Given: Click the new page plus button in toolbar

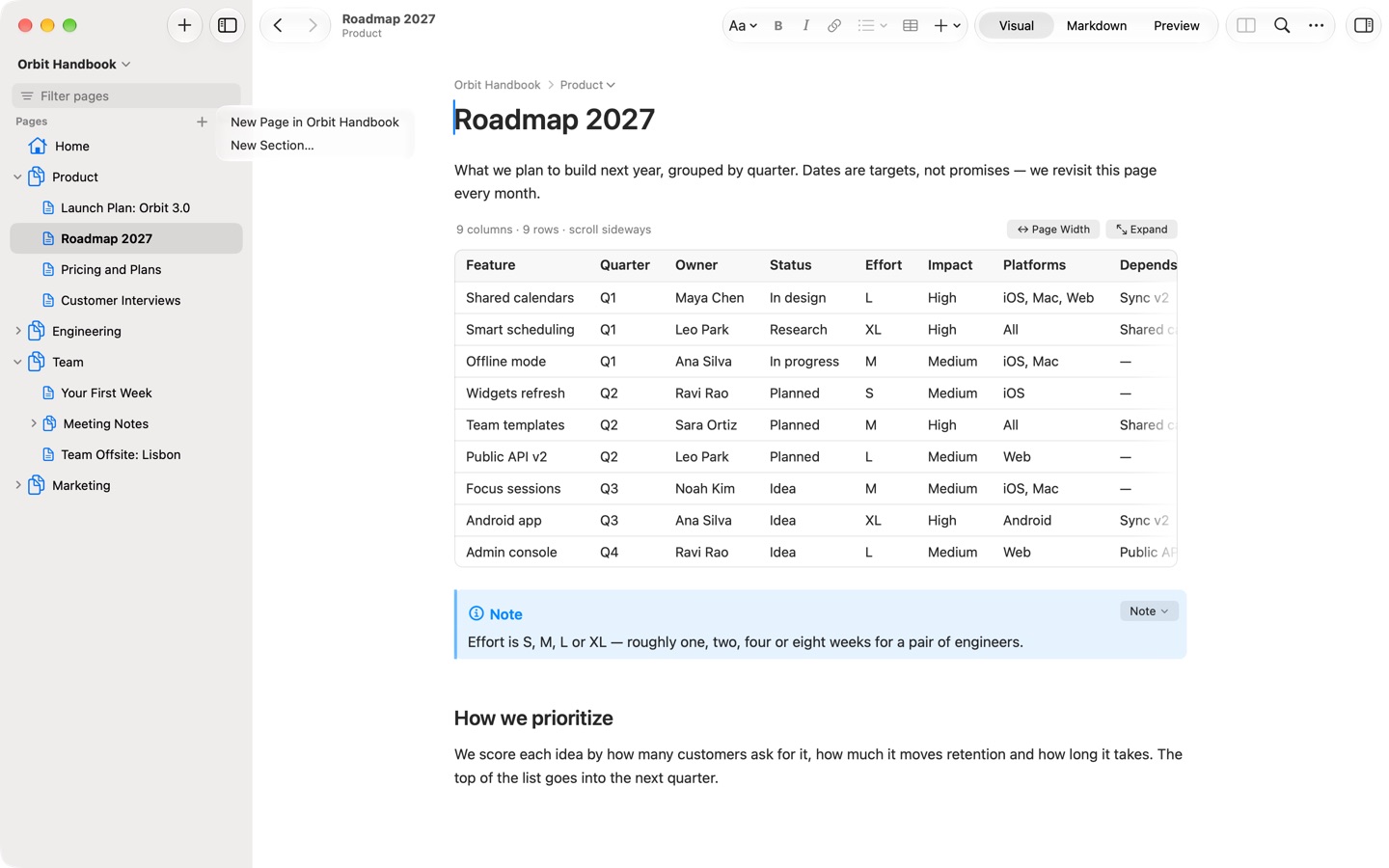Looking at the screenshot, I should pyautogui.click(x=184, y=25).
